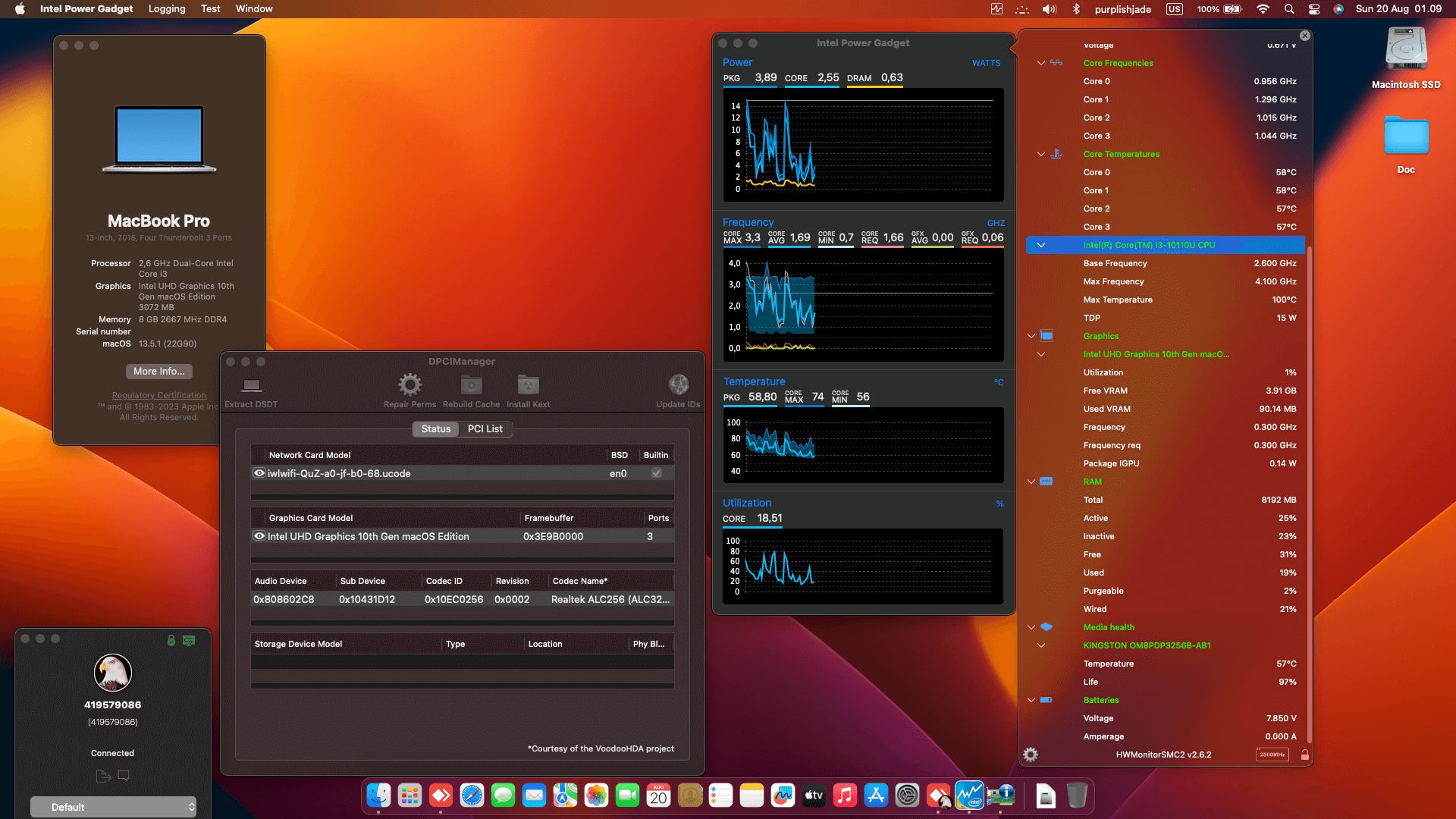
Task: Switch to the PCI List tab
Action: click(x=485, y=428)
